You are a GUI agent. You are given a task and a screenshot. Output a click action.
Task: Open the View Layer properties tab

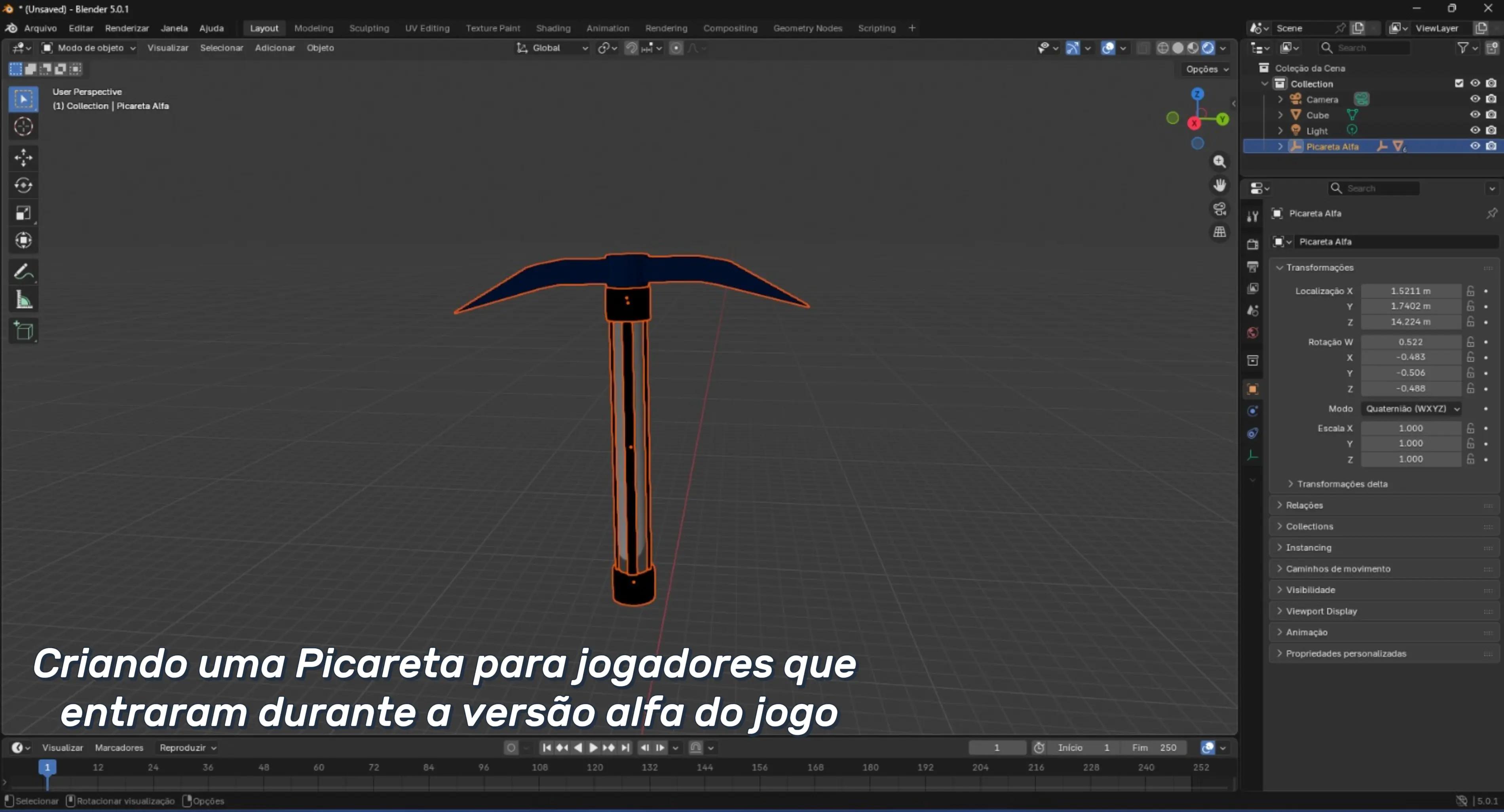pyautogui.click(x=1252, y=288)
